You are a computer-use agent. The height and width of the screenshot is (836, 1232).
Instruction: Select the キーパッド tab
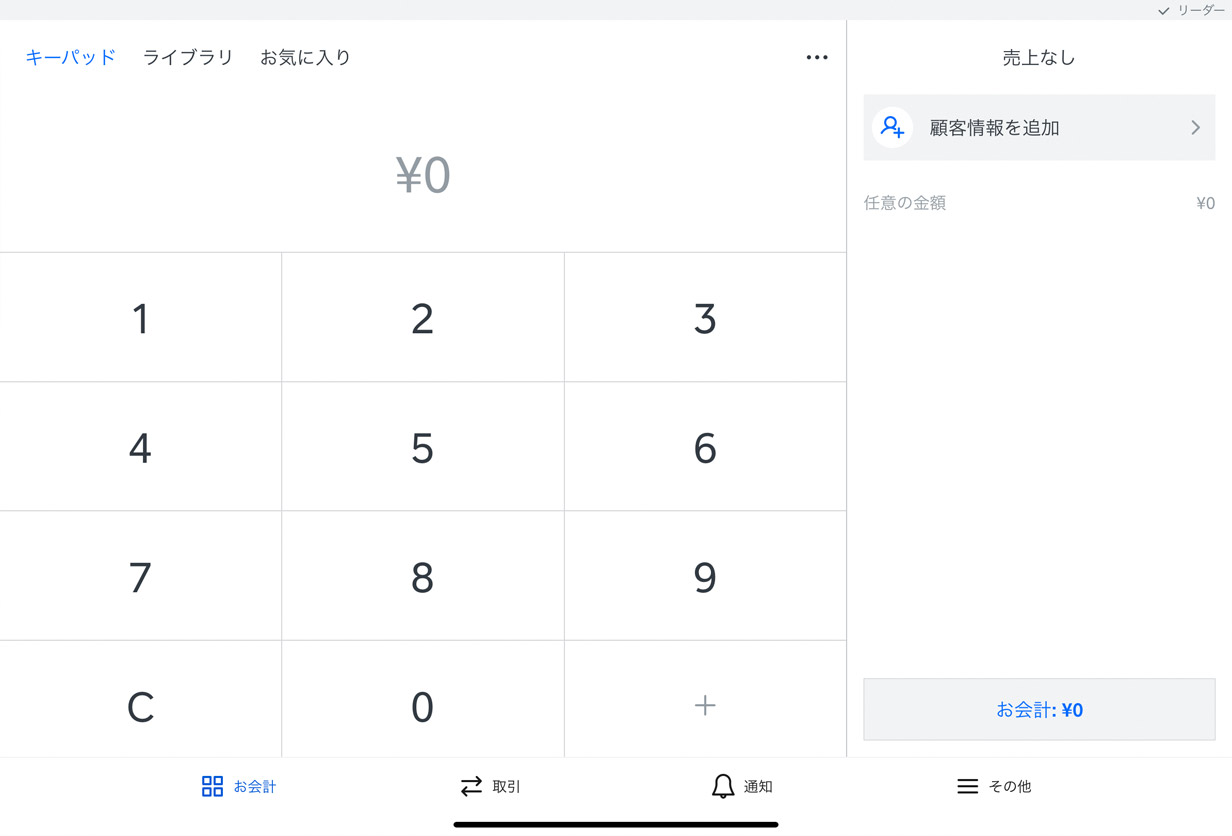coord(69,57)
